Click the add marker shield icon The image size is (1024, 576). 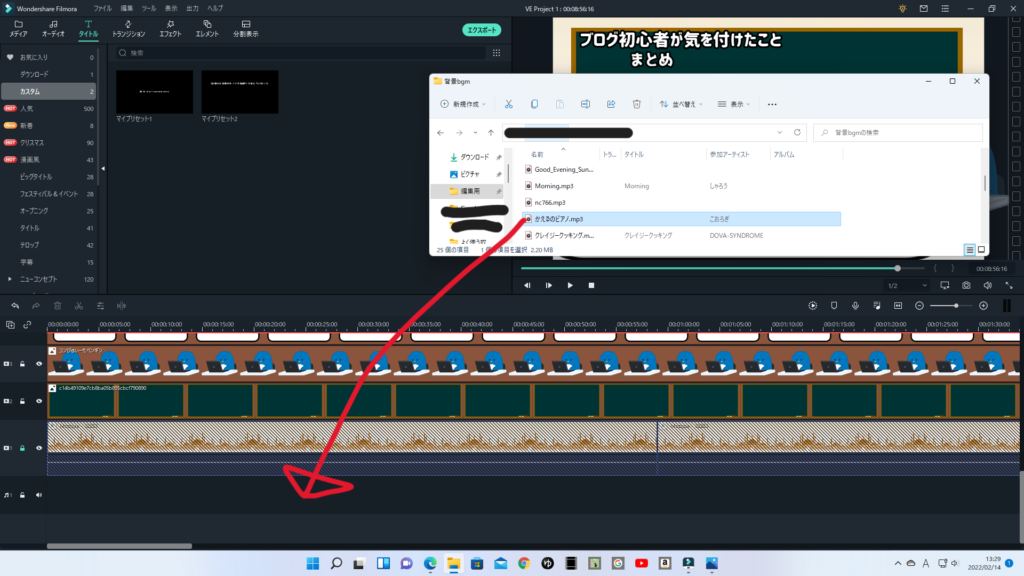coord(834,306)
